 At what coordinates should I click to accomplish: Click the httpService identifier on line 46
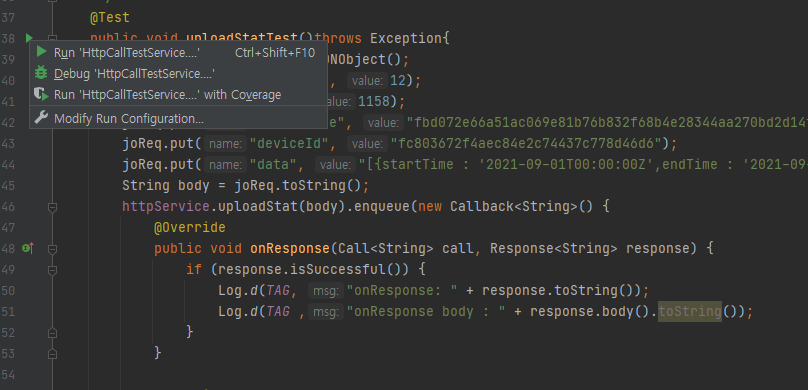tap(166, 207)
